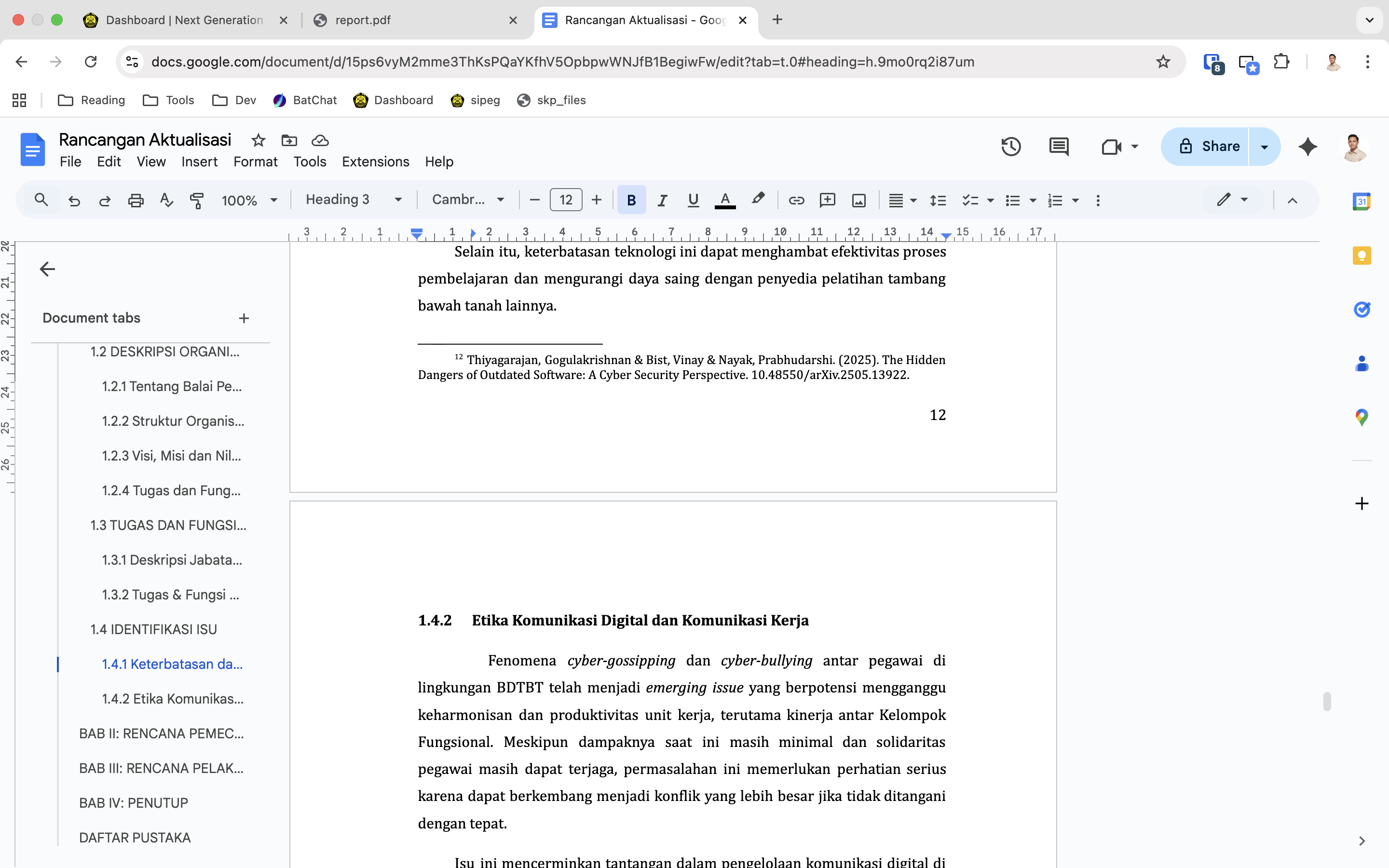Open the Insert menu

[199, 162]
